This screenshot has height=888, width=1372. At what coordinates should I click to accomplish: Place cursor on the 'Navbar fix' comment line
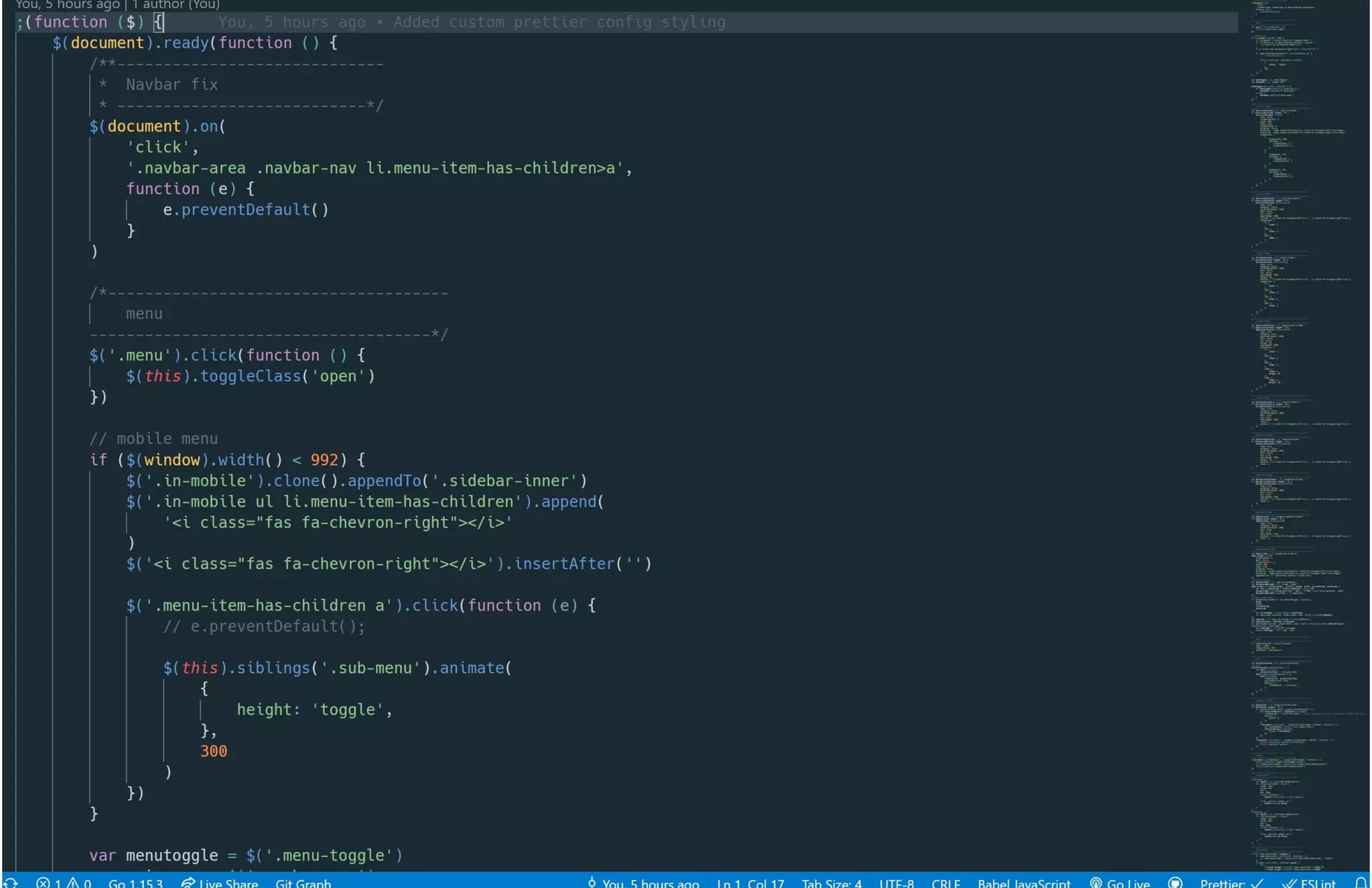[x=171, y=84]
